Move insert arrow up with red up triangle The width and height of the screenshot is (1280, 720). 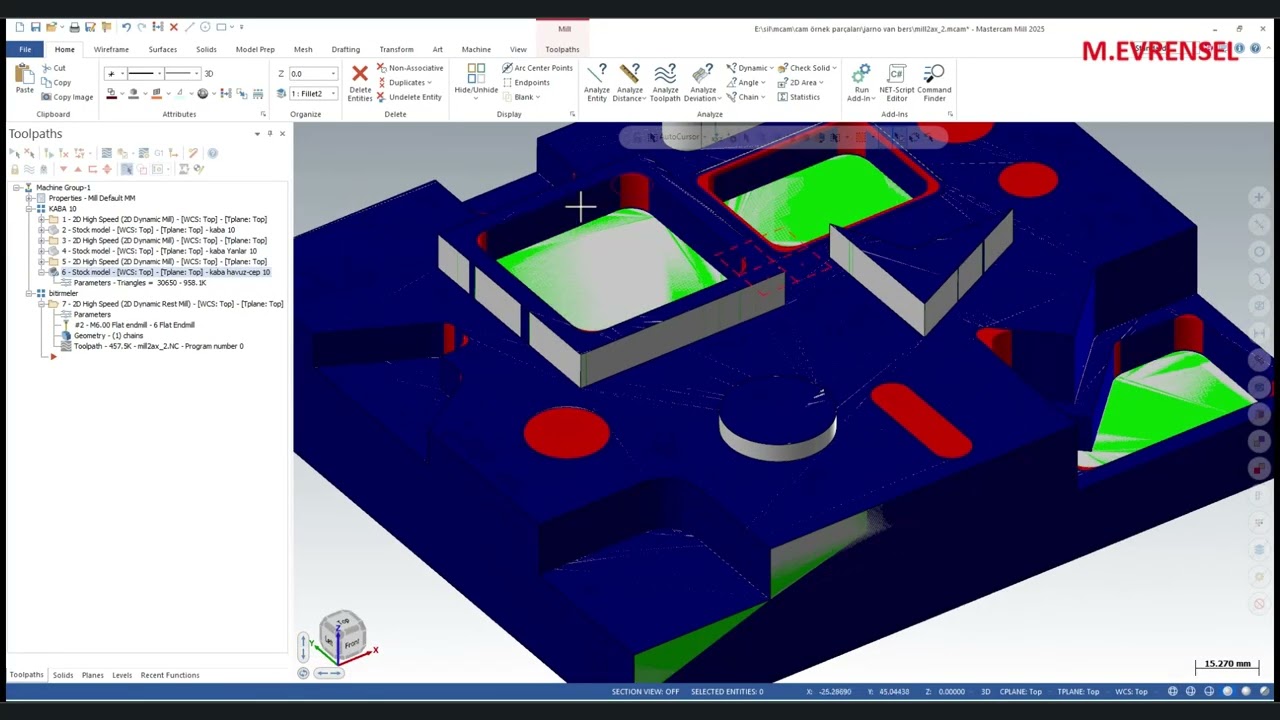click(x=79, y=169)
